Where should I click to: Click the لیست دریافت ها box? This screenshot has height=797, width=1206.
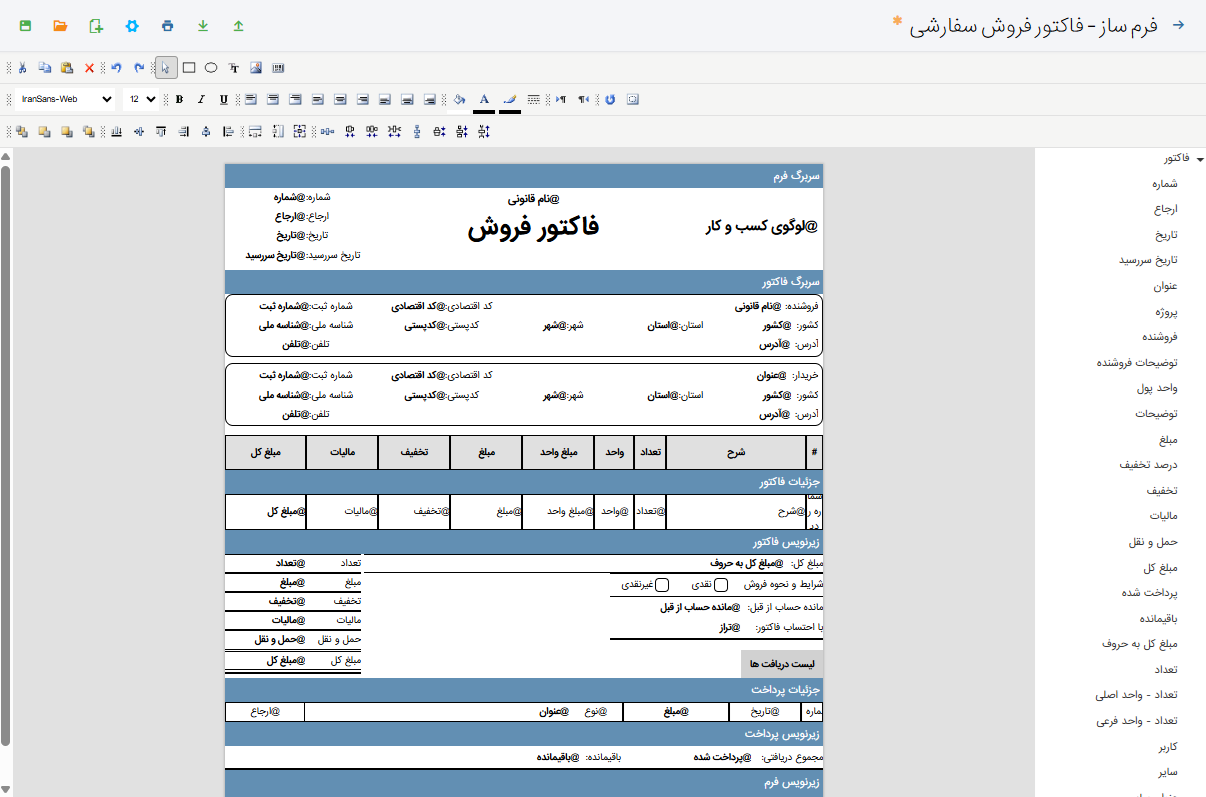point(781,663)
